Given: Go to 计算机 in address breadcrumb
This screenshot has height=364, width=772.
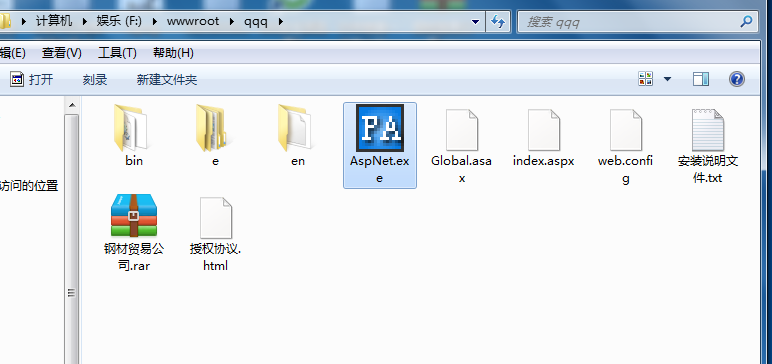Looking at the screenshot, I should click(x=54, y=21).
